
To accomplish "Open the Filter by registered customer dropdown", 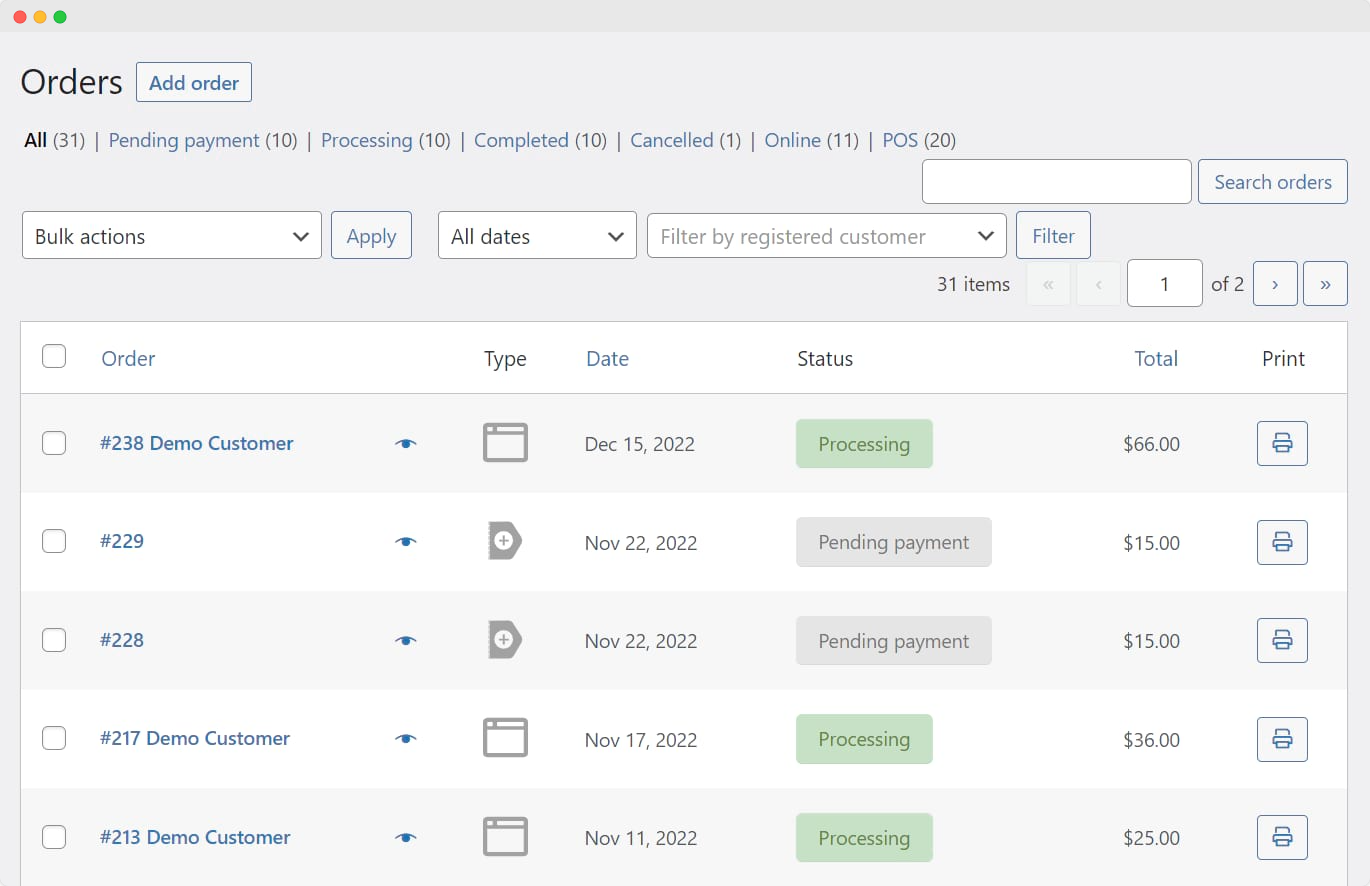I will 826,236.
